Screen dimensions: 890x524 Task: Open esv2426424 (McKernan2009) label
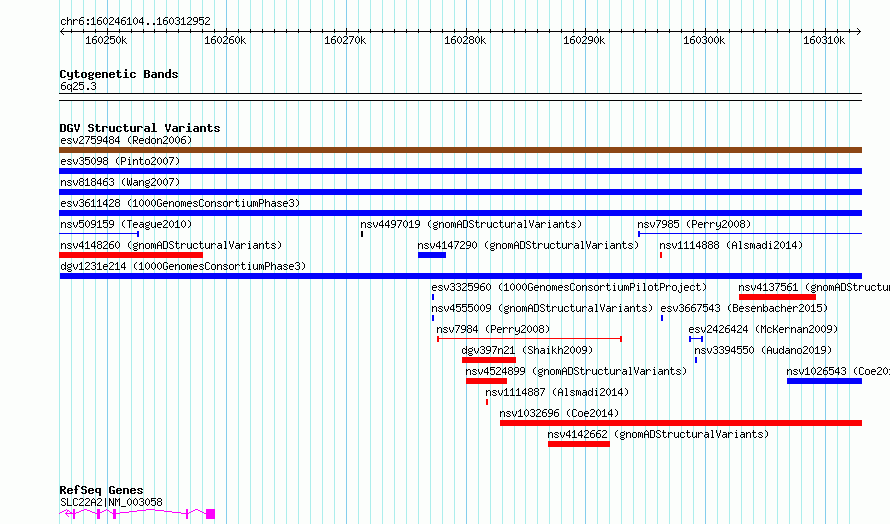point(763,329)
